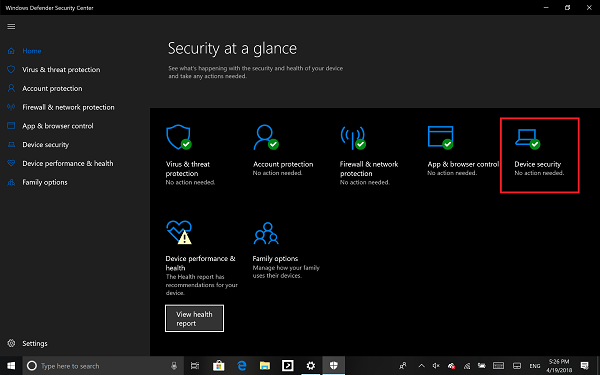Open the hamburger navigation menu
This screenshot has height=375, width=600.
(x=11, y=26)
